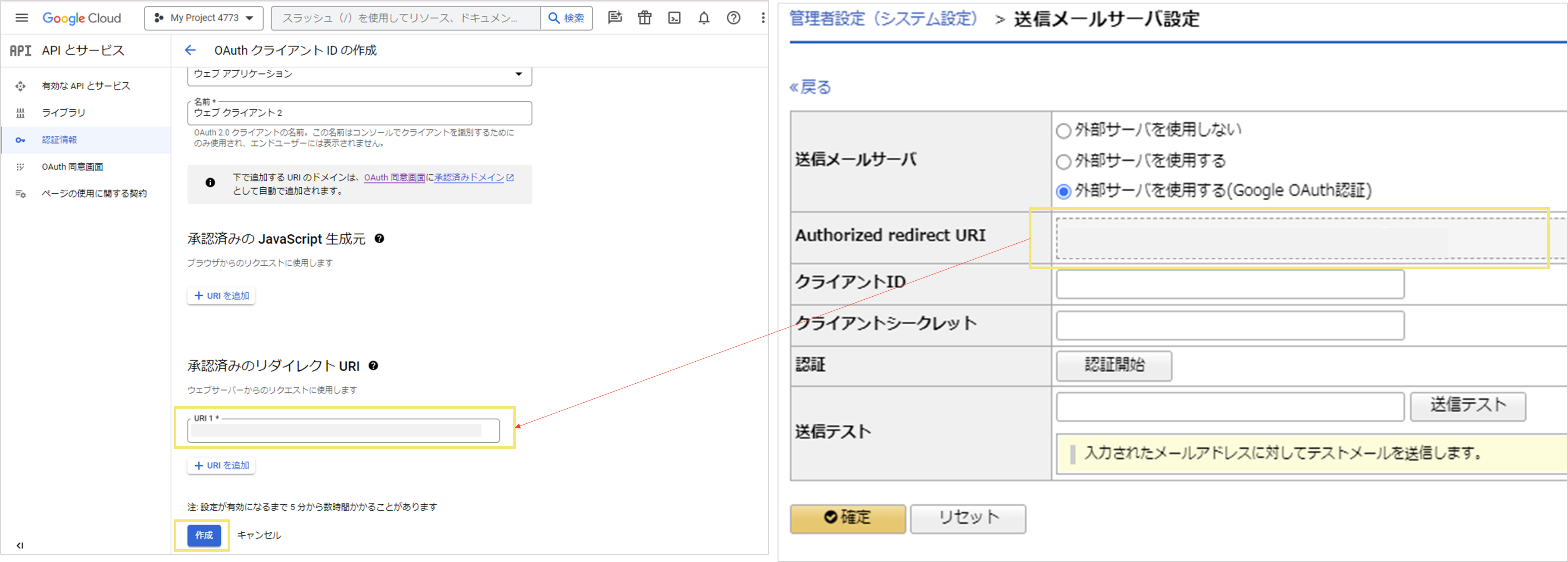This screenshot has width=1568, height=562.
Task: Click the free trial gift icon
Action: point(645,18)
